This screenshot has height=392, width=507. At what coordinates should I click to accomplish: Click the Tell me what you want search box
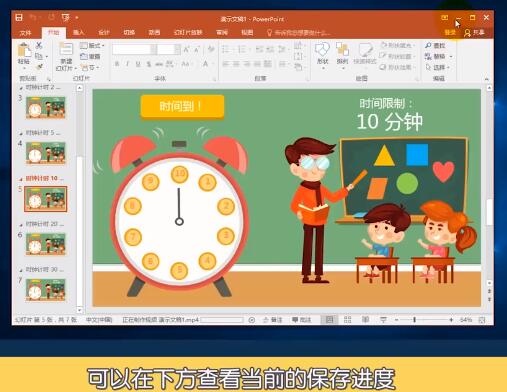point(299,33)
